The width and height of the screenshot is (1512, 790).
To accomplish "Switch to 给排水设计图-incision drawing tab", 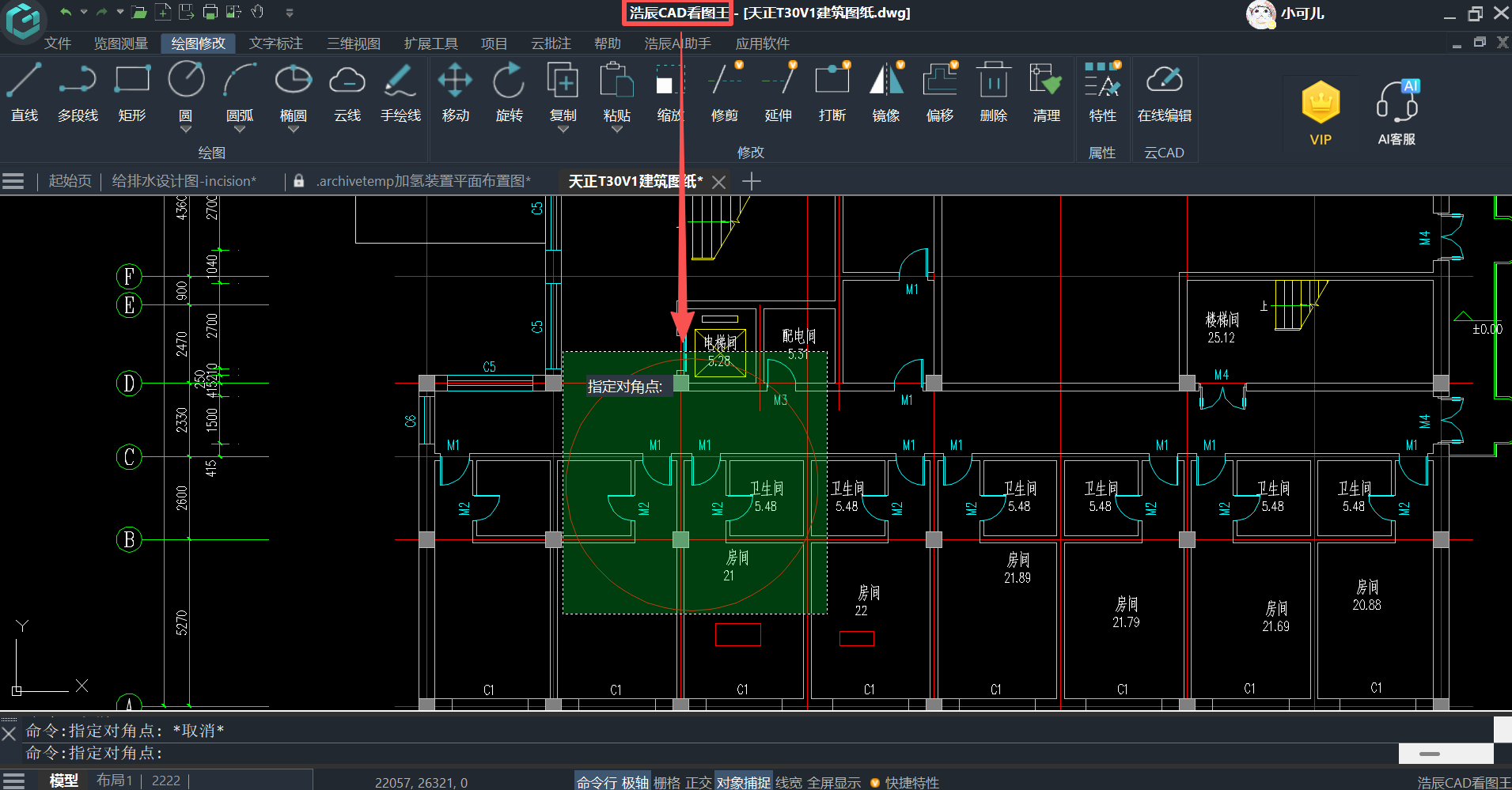I will pyautogui.click(x=184, y=181).
